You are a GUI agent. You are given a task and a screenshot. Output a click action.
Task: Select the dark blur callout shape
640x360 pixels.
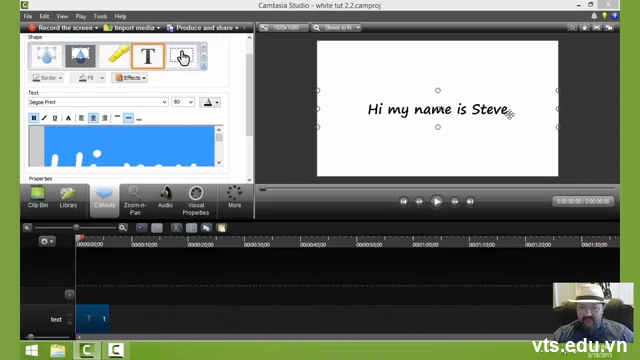click(x=80, y=56)
